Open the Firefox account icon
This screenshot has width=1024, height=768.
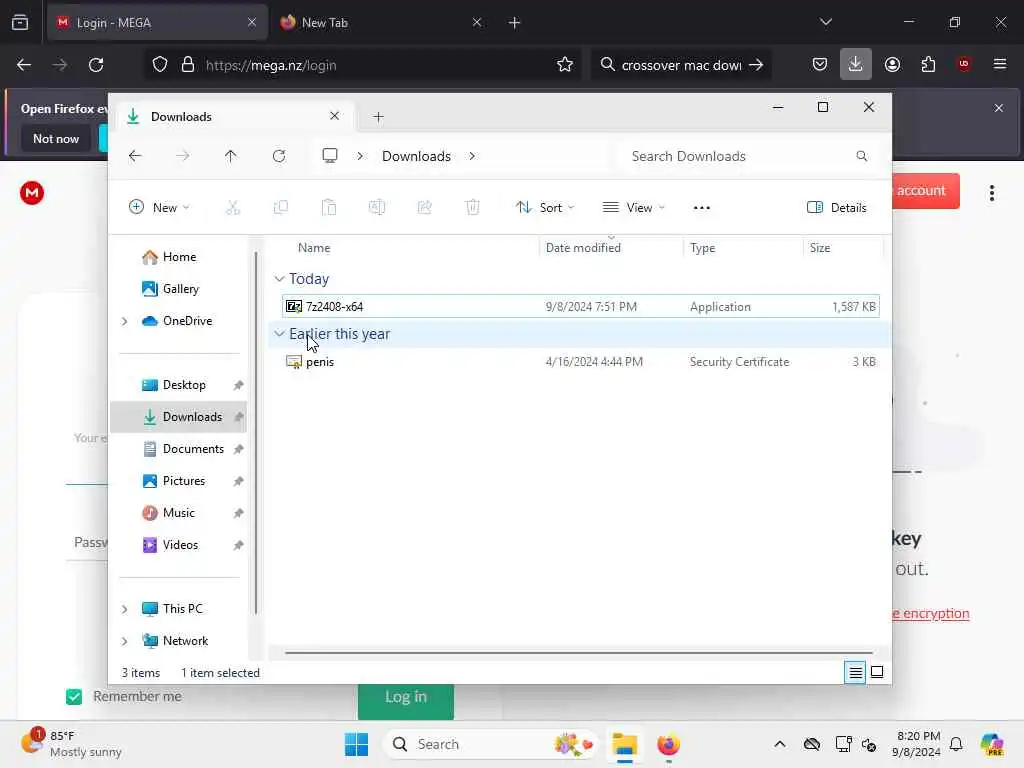point(892,65)
